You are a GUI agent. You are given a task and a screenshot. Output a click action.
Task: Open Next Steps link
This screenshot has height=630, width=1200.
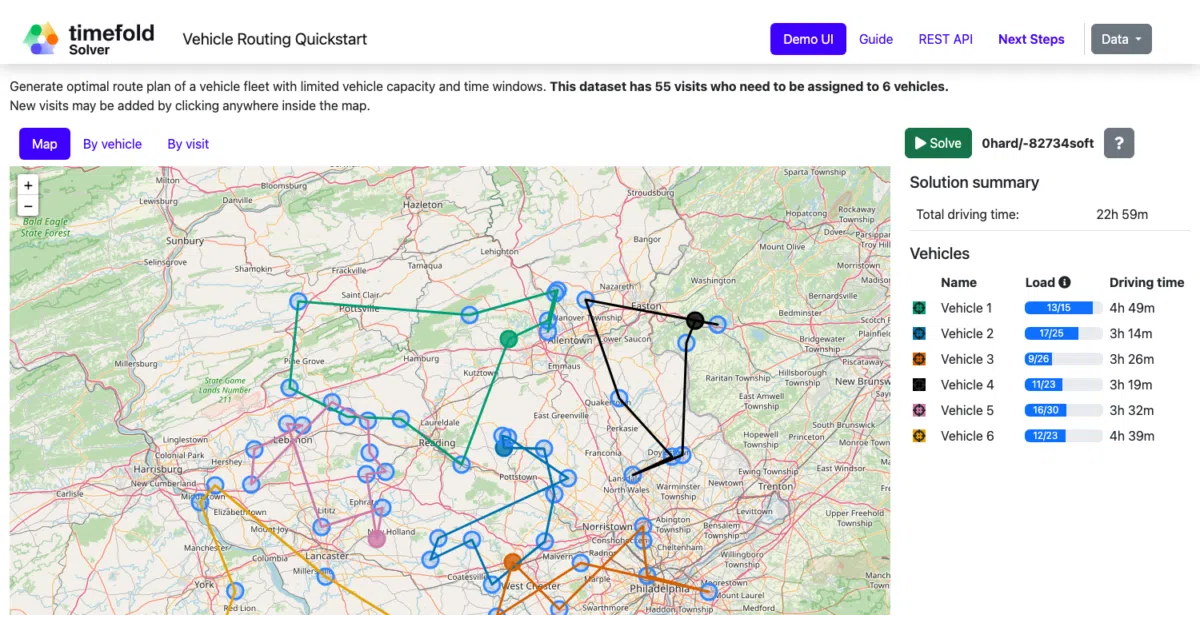point(1031,39)
